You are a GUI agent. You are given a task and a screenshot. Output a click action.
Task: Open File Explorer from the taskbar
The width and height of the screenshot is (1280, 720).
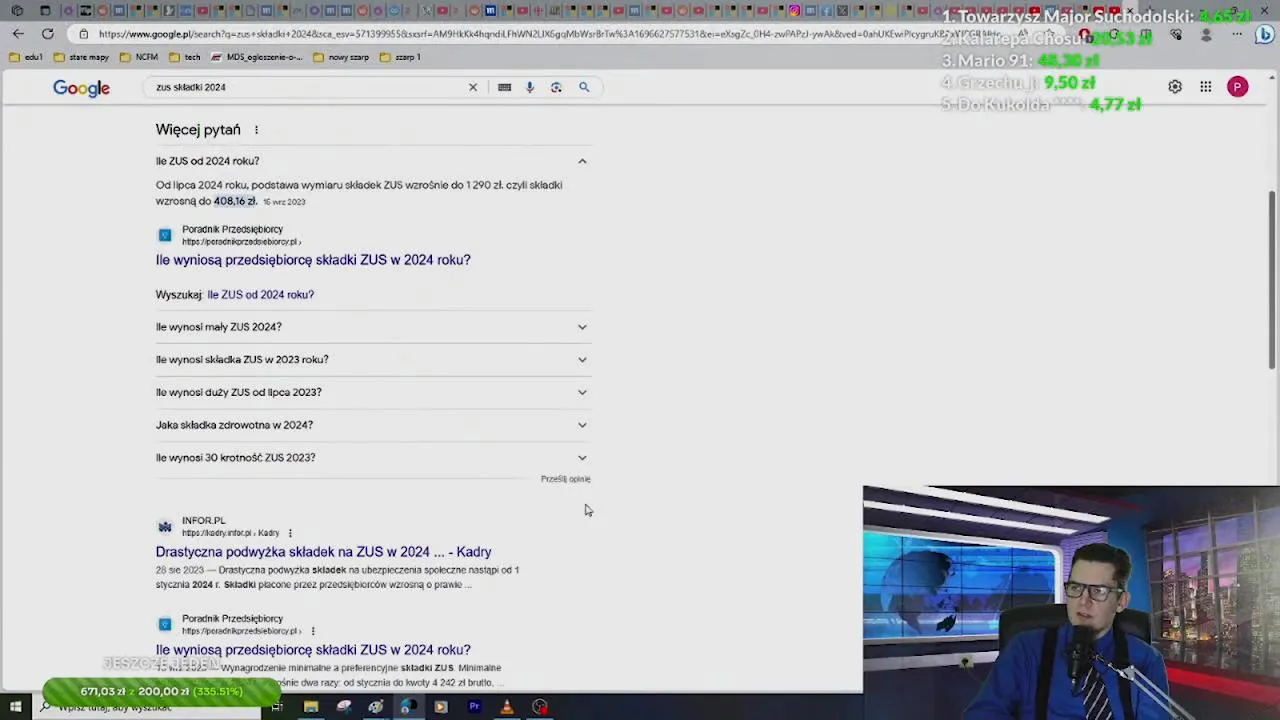click(x=311, y=707)
